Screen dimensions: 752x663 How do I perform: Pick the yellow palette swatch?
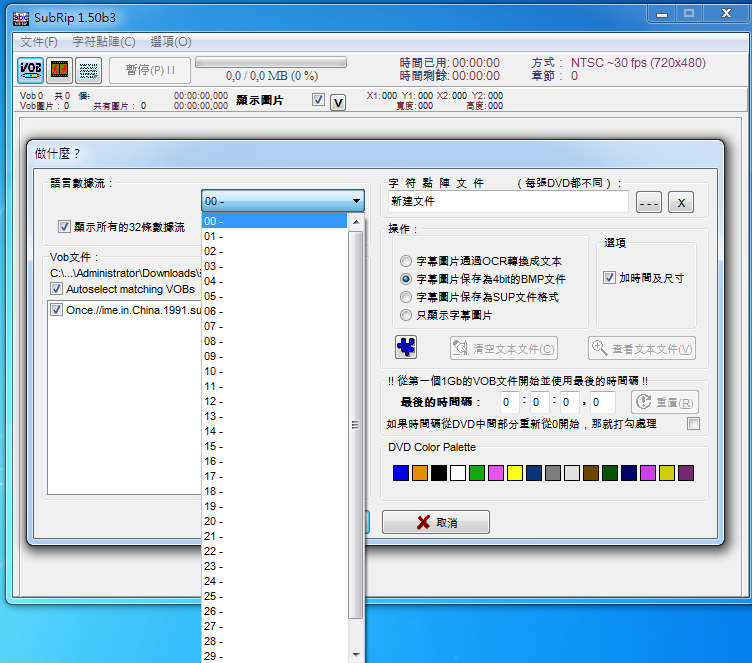(515, 473)
